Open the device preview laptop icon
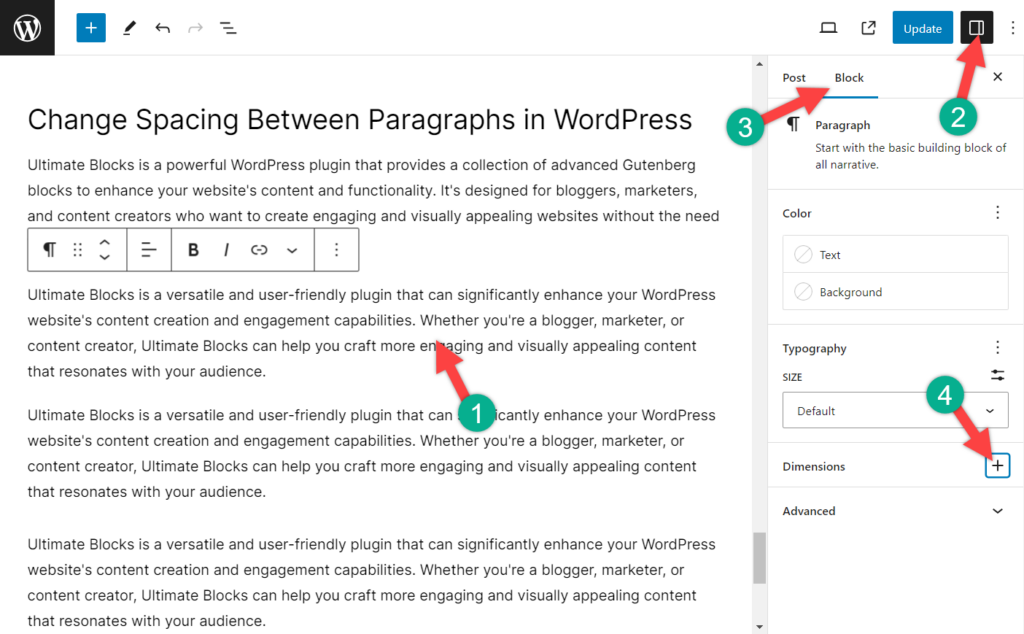The image size is (1024, 634). [829, 28]
